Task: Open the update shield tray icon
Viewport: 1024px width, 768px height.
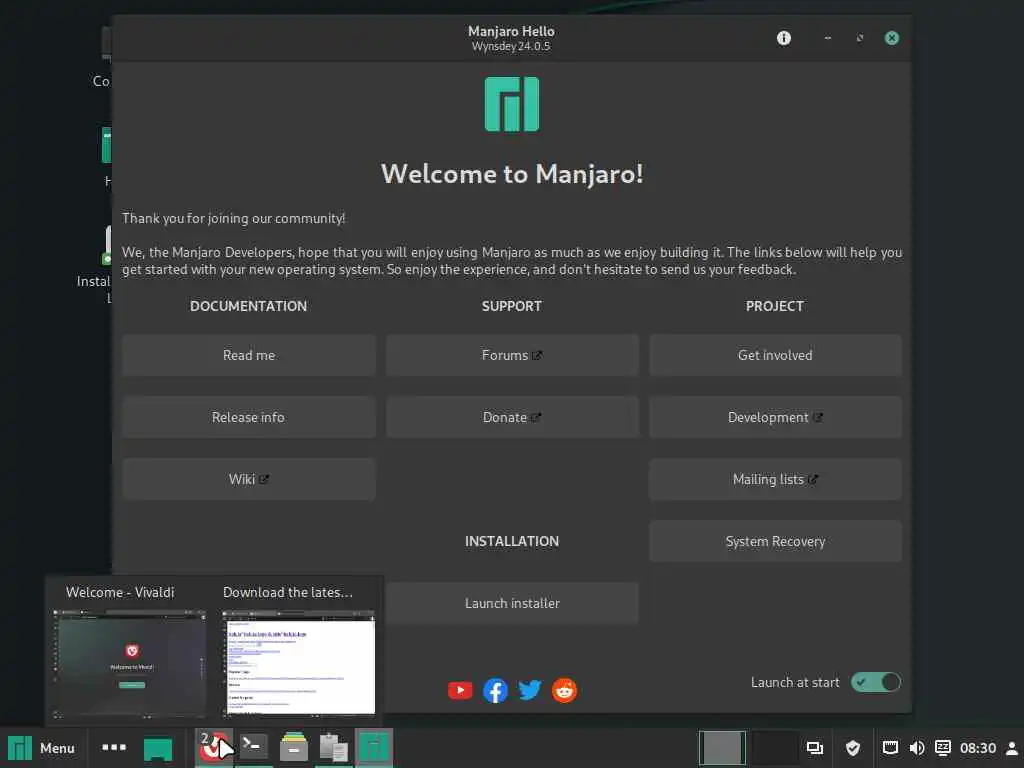Action: (x=853, y=748)
